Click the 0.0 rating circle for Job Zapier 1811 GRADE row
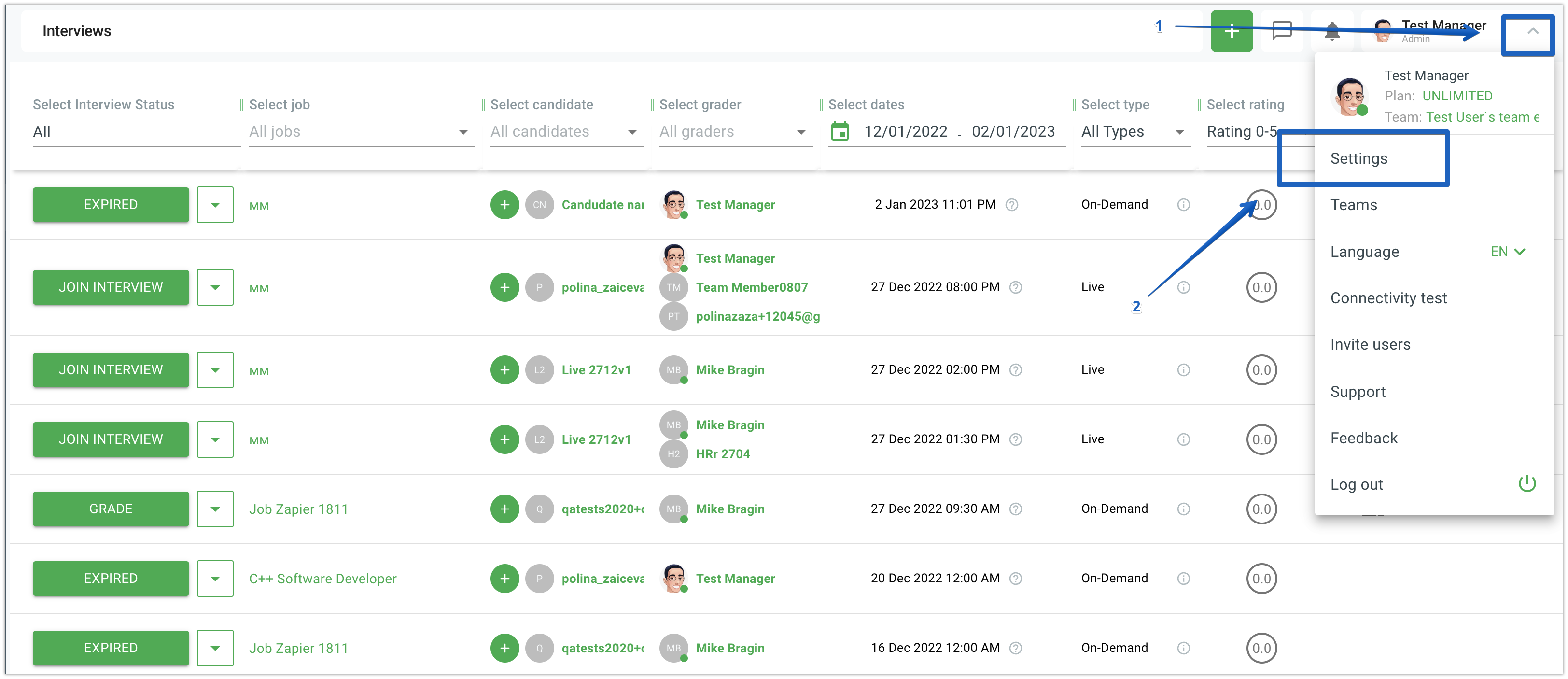The image size is (1568, 679). [1261, 509]
